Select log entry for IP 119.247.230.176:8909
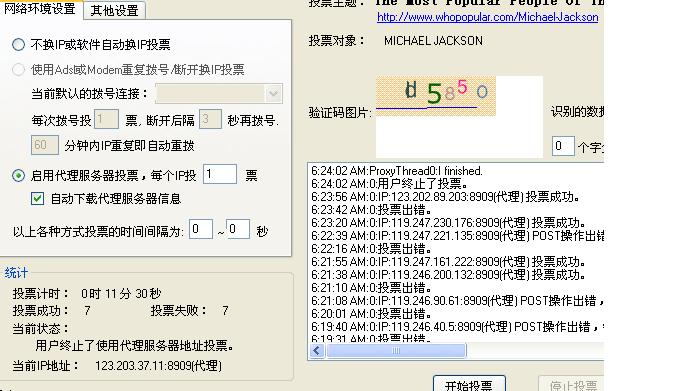683x391 pixels. 448,223
